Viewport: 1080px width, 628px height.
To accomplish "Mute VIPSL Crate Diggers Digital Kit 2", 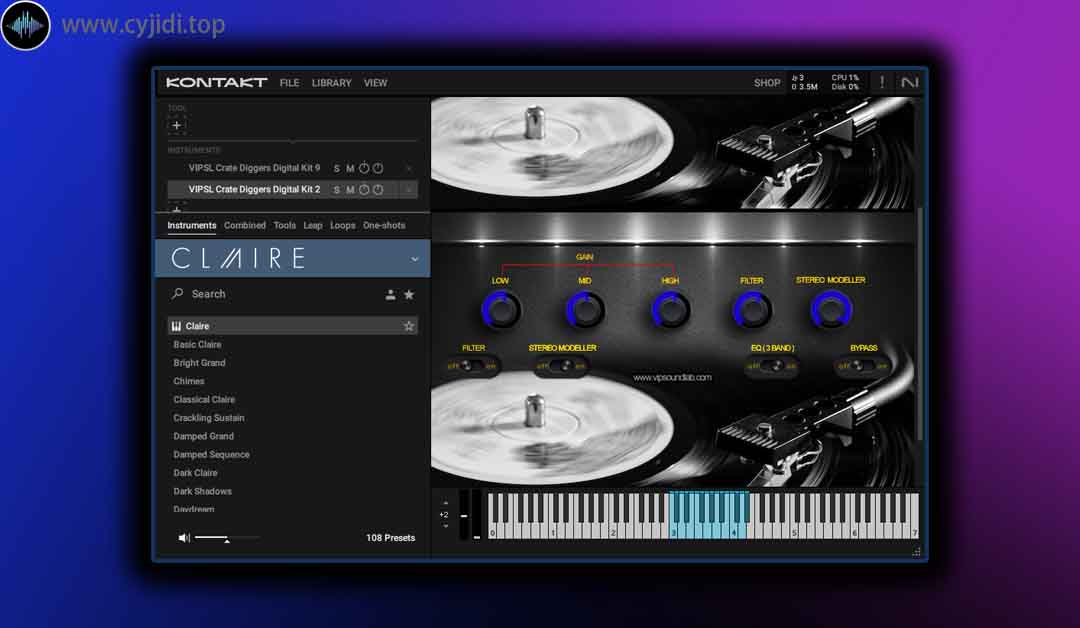I will (x=350, y=190).
